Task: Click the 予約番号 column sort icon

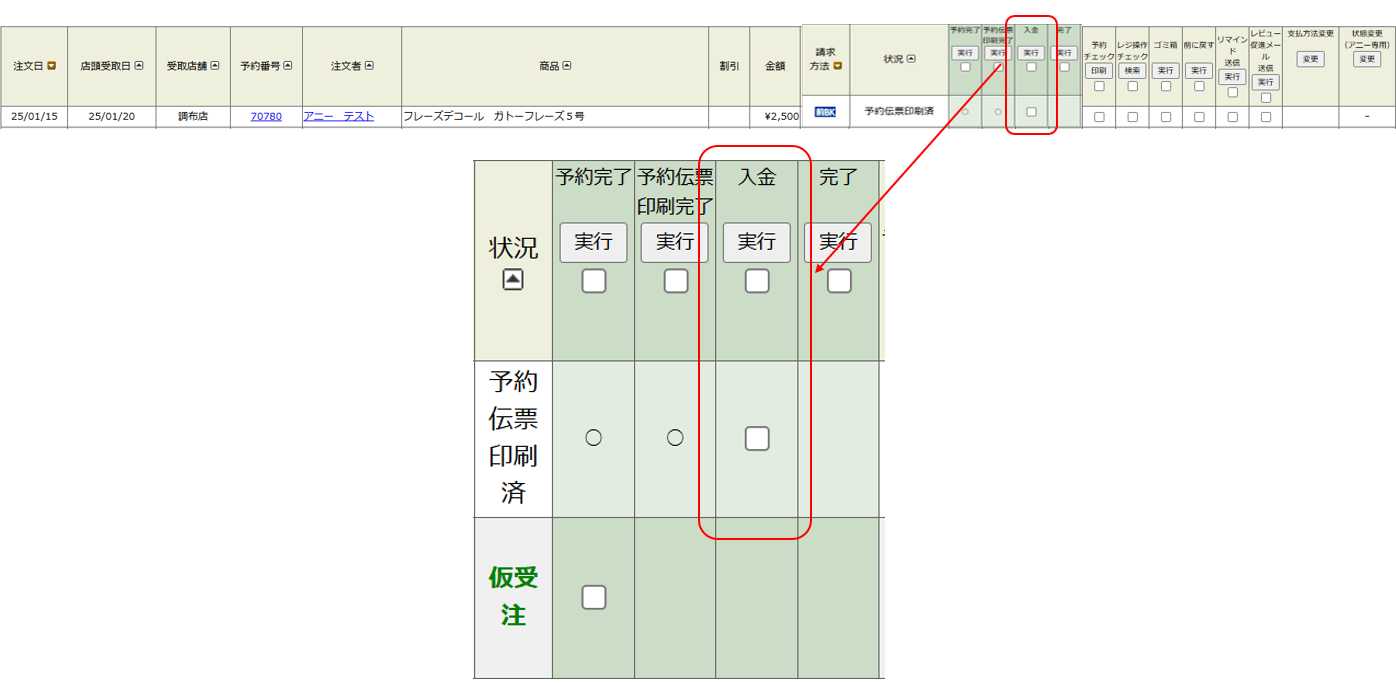Action: click(288, 66)
